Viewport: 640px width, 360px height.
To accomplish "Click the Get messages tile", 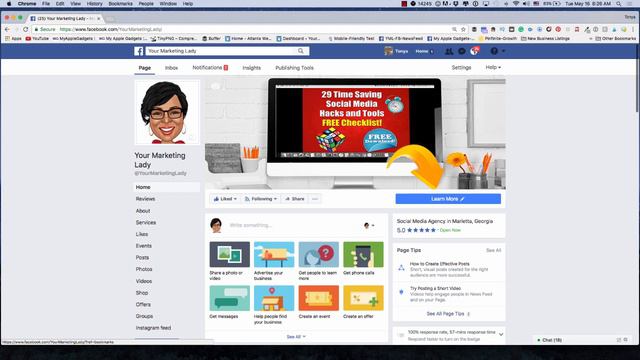I will tap(229, 302).
